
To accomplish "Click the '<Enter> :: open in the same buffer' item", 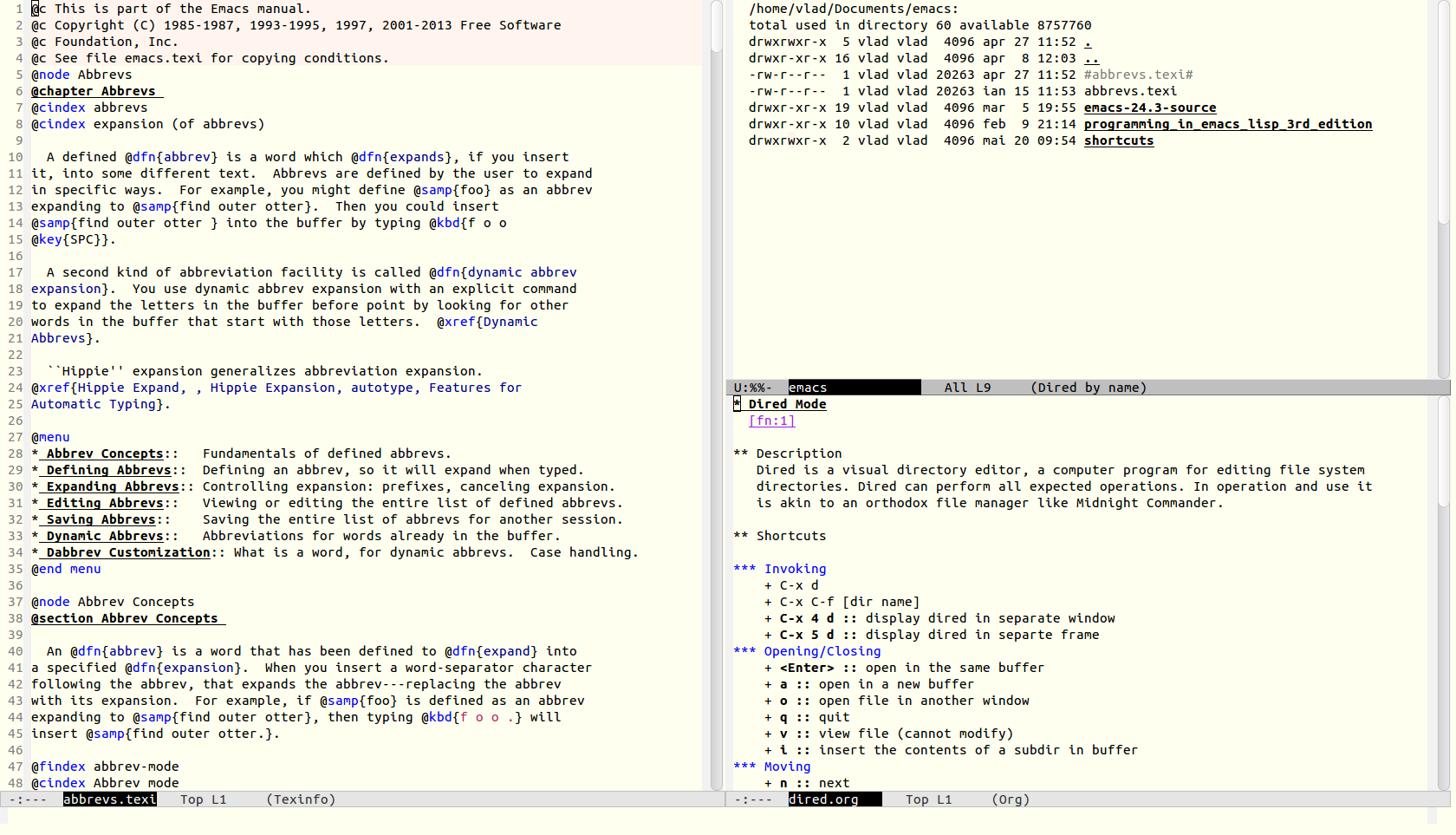I will (904, 668).
